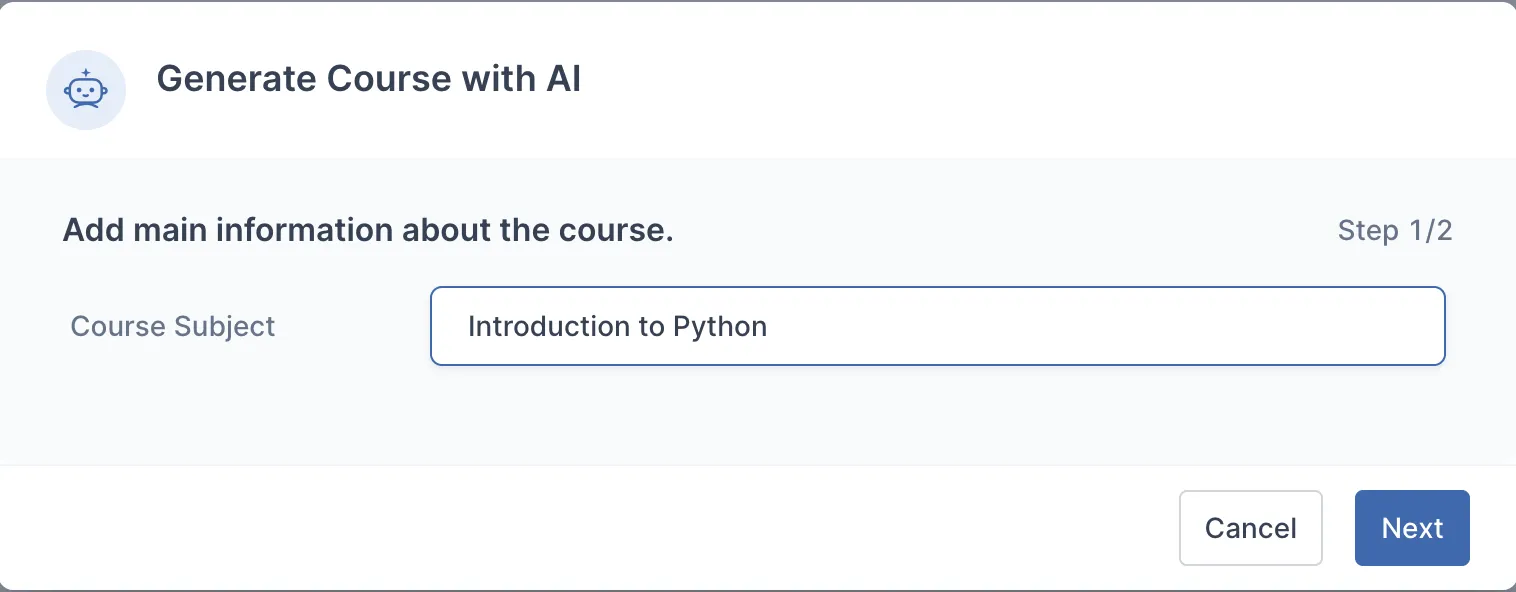The image size is (1516, 592).
Task: Cancel the course generation dialog
Action: (x=1250, y=528)
